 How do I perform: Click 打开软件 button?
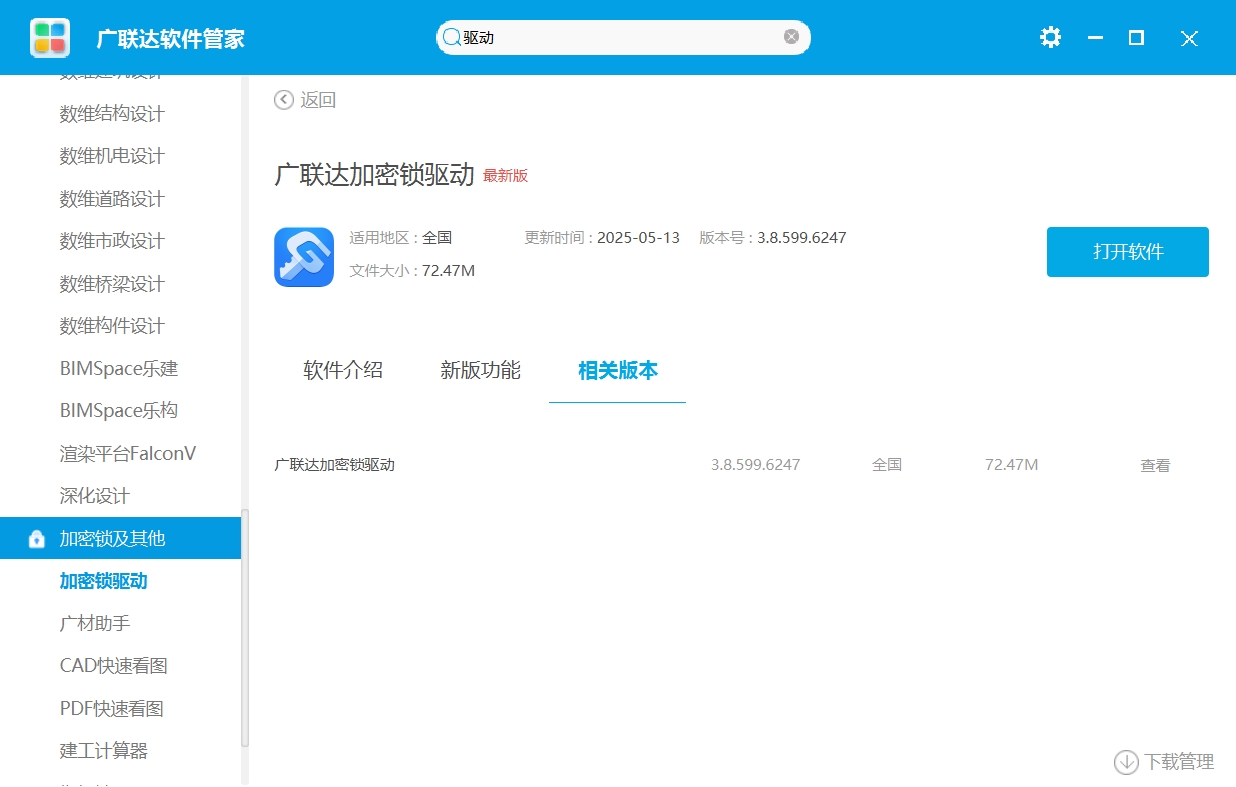click(x=1128, y=252)
